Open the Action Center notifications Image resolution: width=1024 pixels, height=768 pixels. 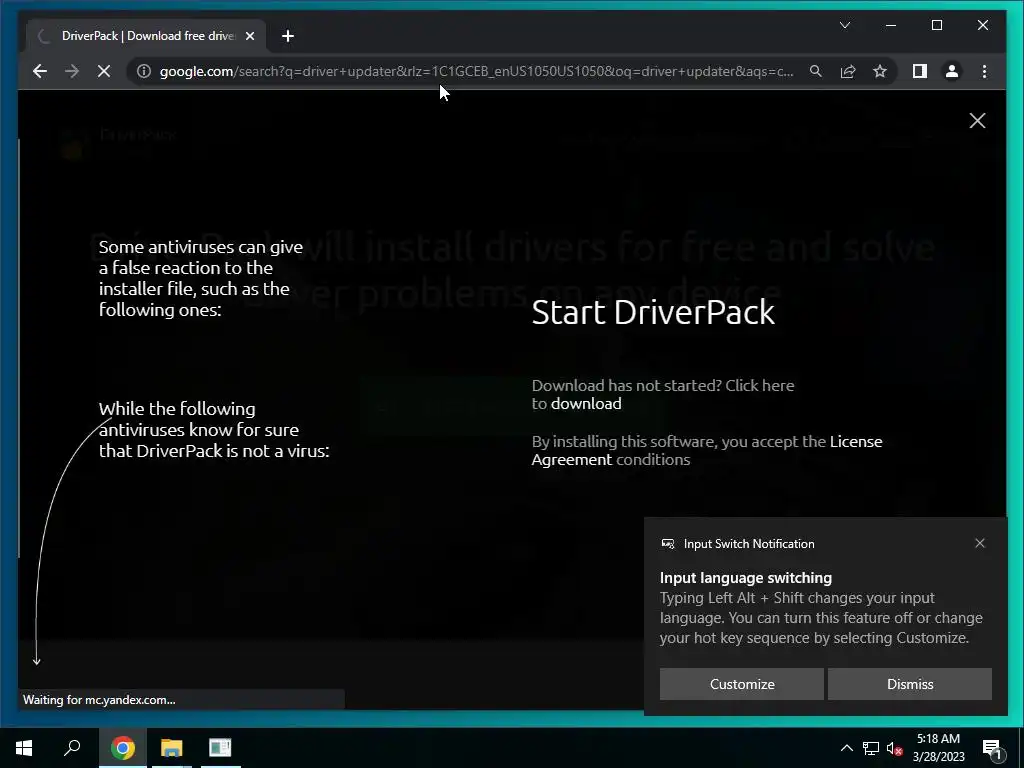(x=993, y=748)
